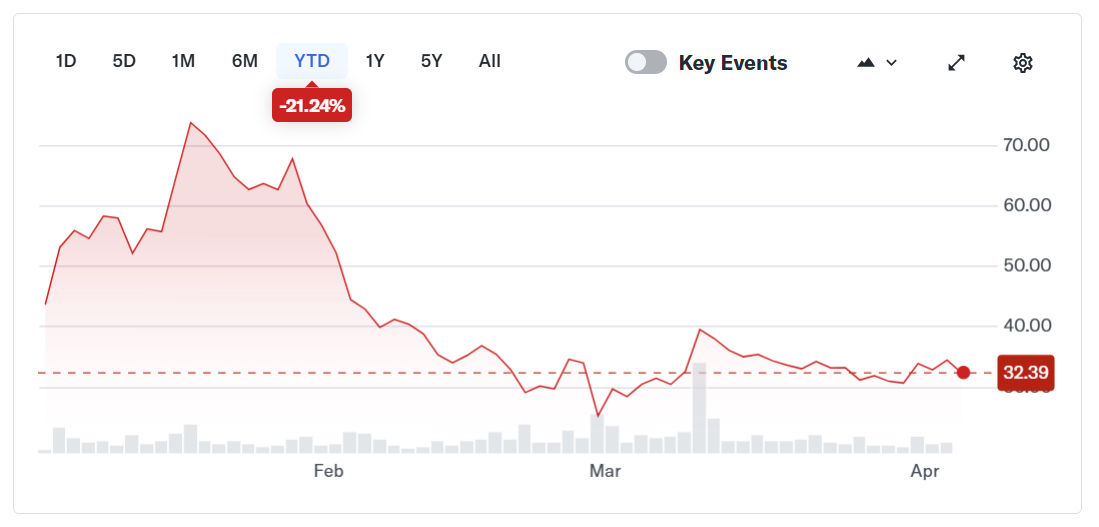Click the mountain chart type icon
Screen dimensions: 1099x527
click(866, 63)
